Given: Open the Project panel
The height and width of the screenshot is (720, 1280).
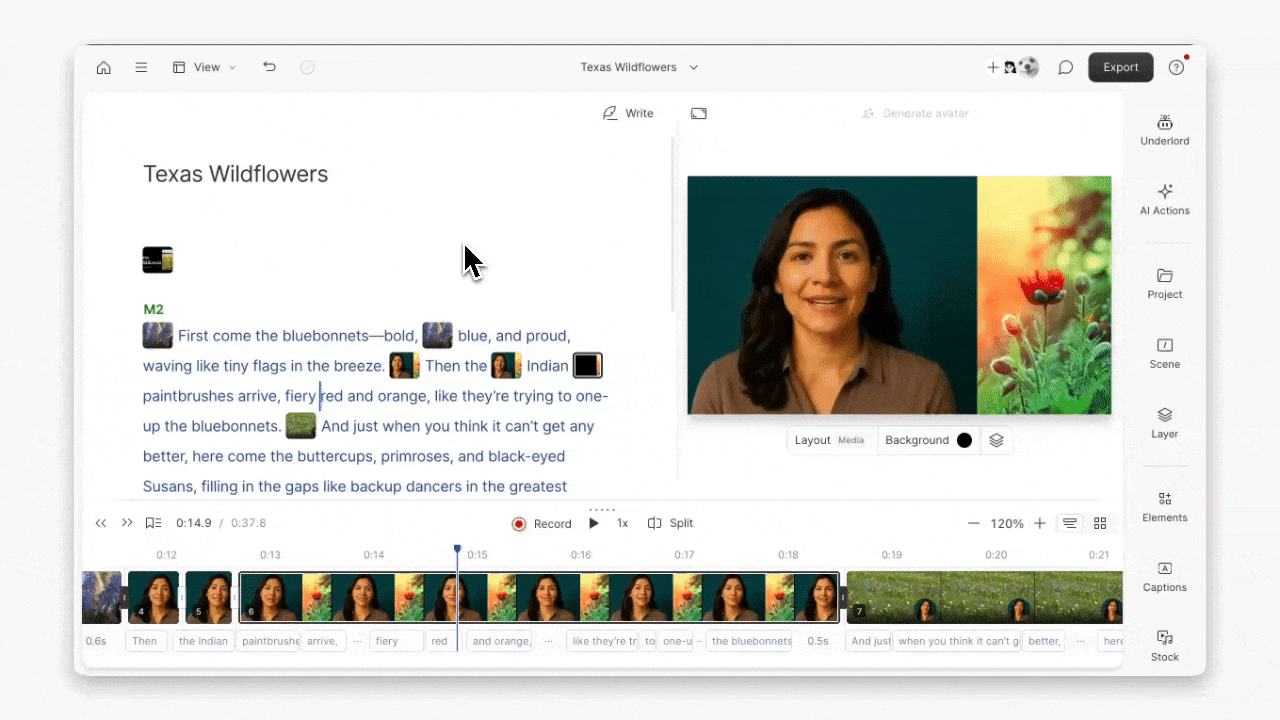Looking at the screenshot, I should pos(1165,284).
